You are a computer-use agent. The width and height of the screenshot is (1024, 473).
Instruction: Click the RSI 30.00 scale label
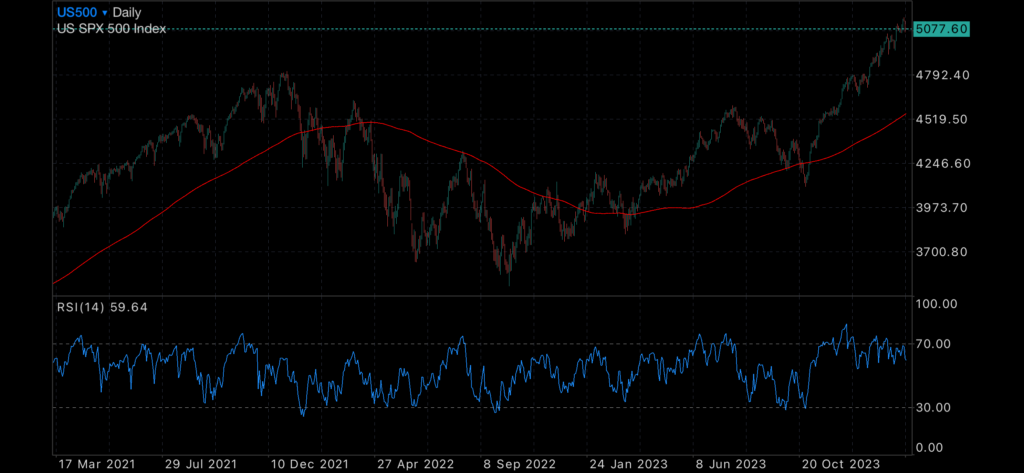(x=934, y=408)
